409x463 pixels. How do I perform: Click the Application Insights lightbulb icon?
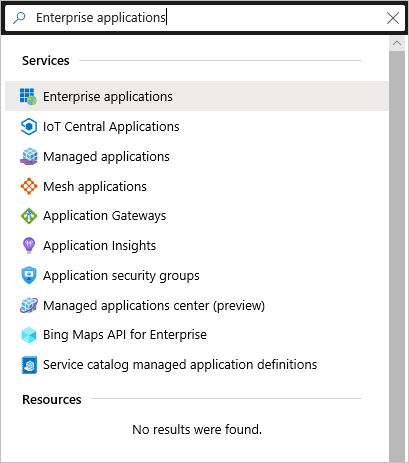click(29, 246)
